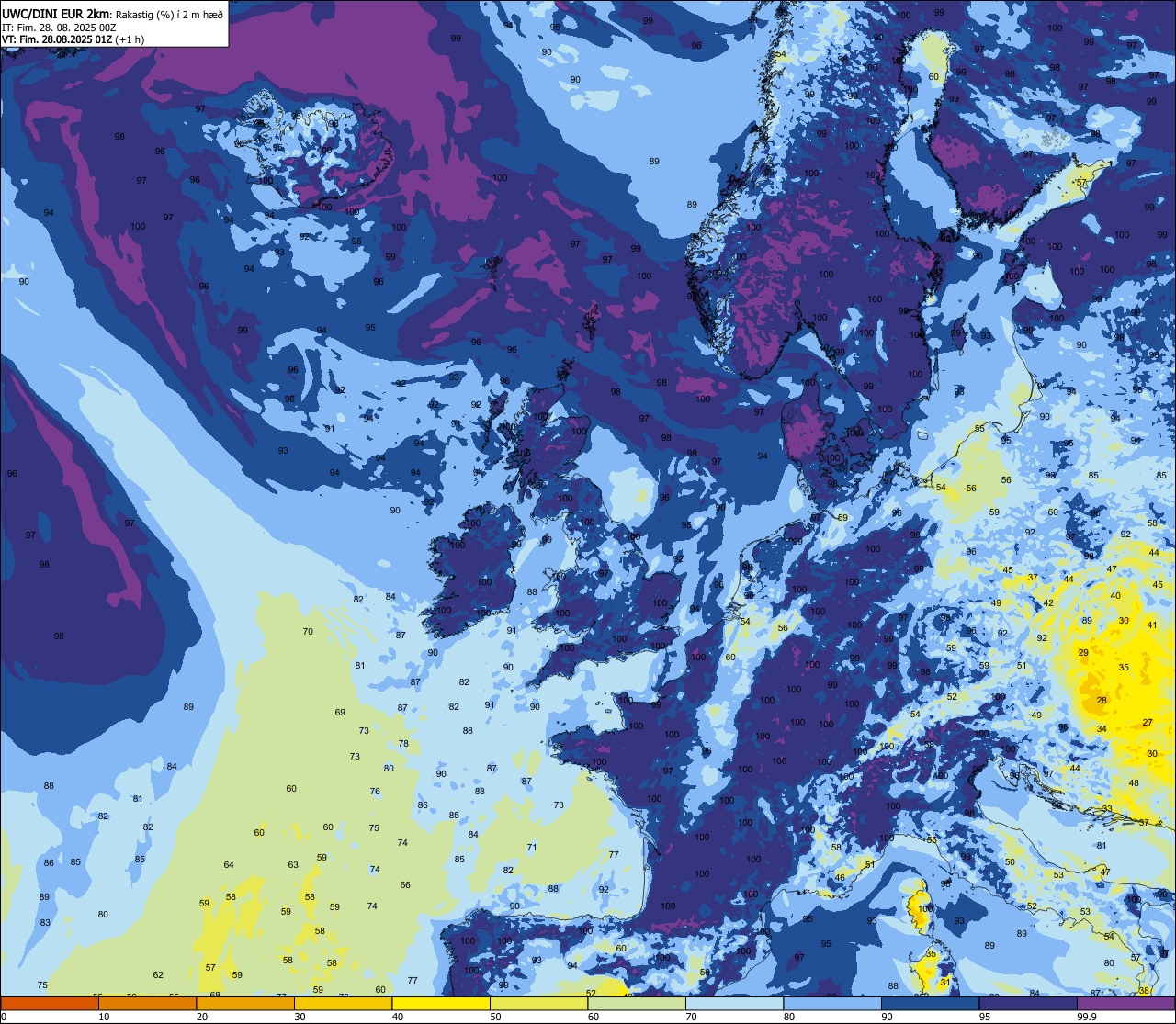
Task: Click the 10–20% orange legend swatch
Action: point(147,1004)
